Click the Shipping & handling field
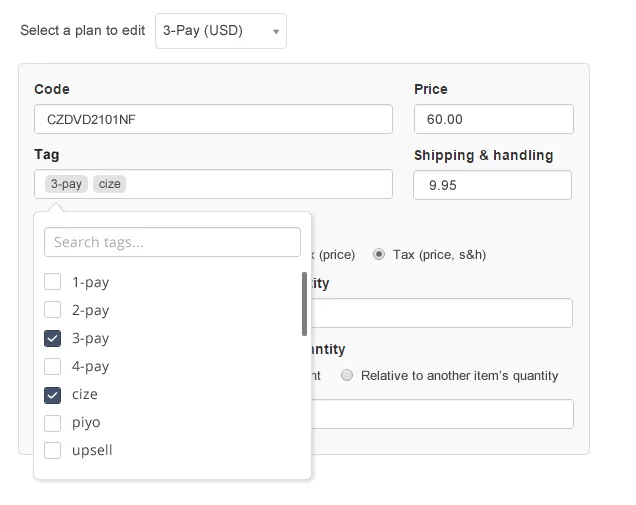The width and height of the screenshot is (636, 505). click(492, 185)
